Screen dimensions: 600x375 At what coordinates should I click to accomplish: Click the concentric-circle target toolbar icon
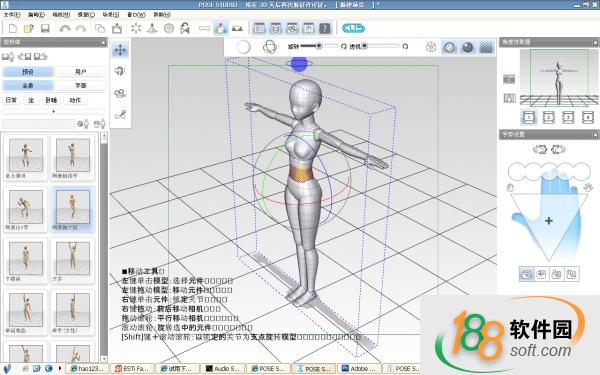169,28
